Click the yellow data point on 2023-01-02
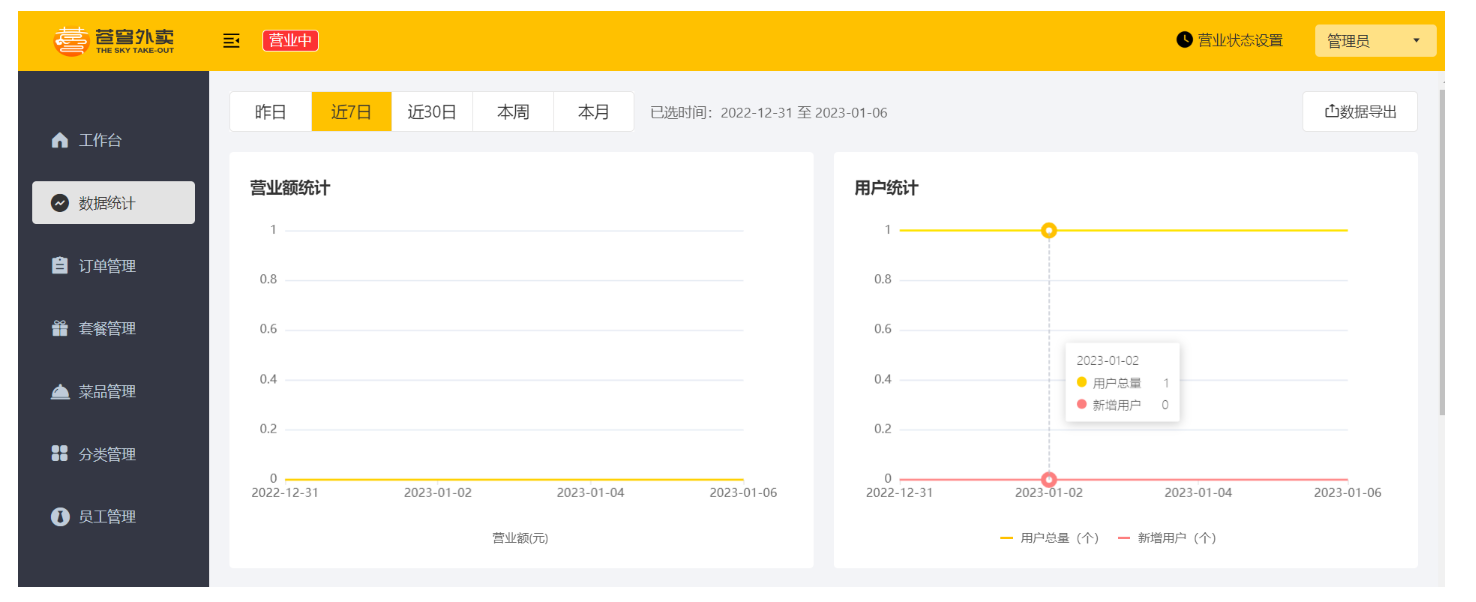The image size is (1476, 602). click(1049, 230)
